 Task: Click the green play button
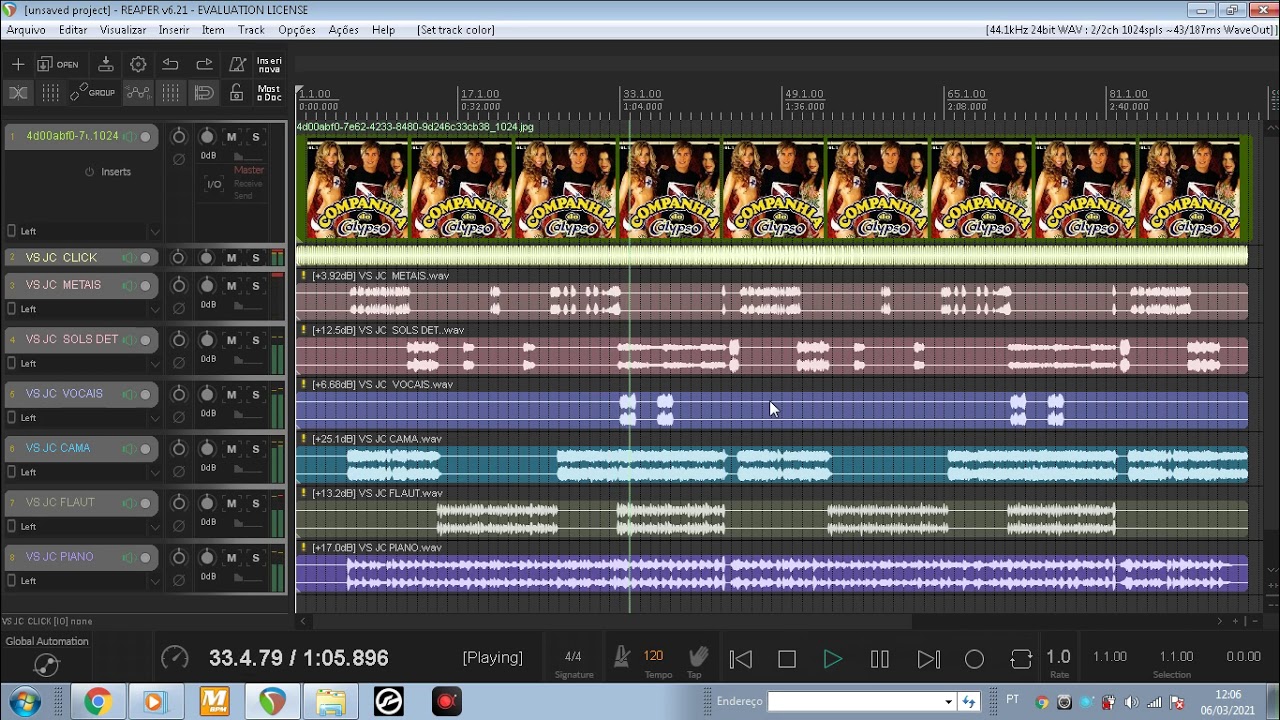pyautogui.click(x=833, y=659)
